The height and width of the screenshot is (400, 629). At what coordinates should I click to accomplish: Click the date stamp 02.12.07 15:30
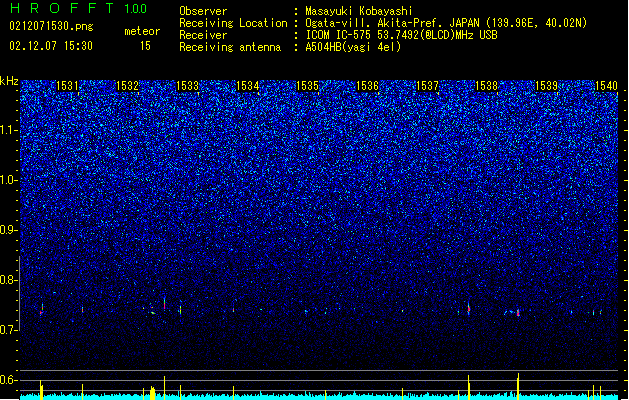[51, 46]
